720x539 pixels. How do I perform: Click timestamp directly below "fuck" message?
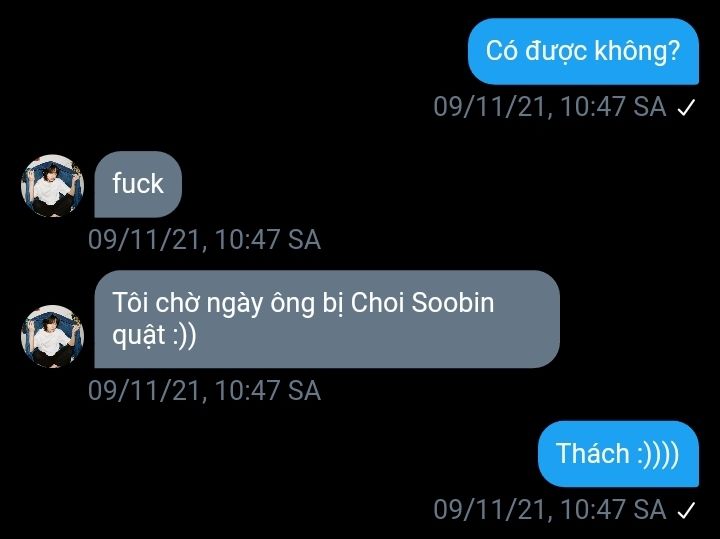pyautogui.click(x=204, y=240)
